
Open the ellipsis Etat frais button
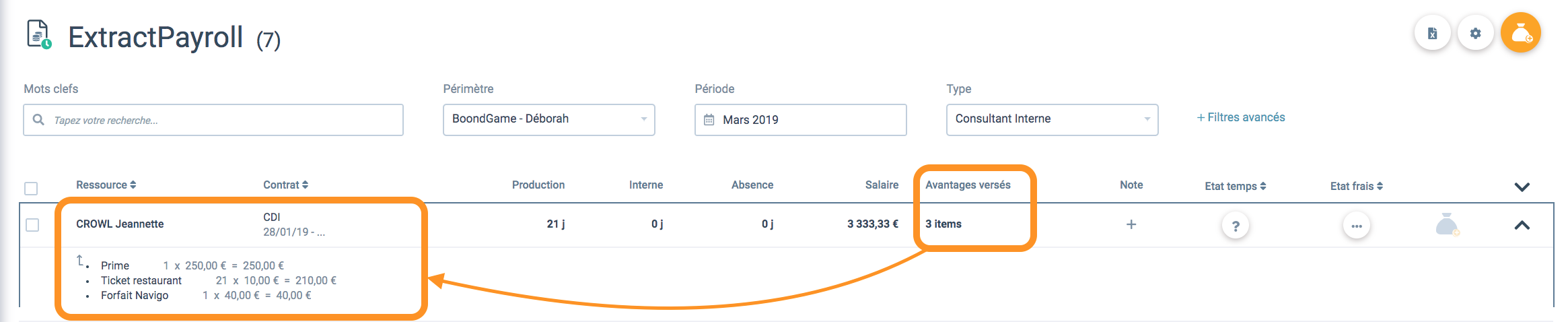[1356, 226]
